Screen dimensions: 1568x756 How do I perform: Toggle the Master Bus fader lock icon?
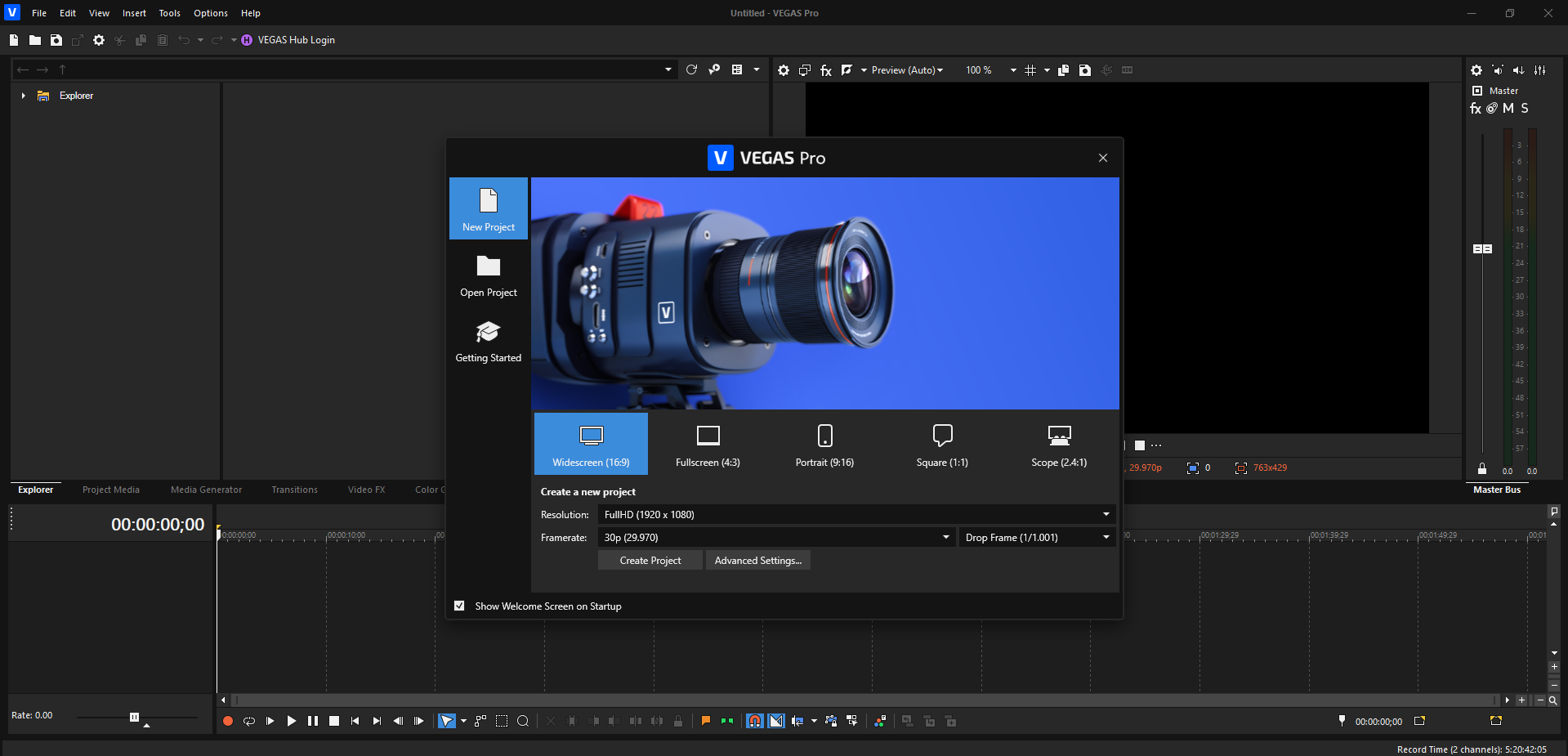(1482, 468)
